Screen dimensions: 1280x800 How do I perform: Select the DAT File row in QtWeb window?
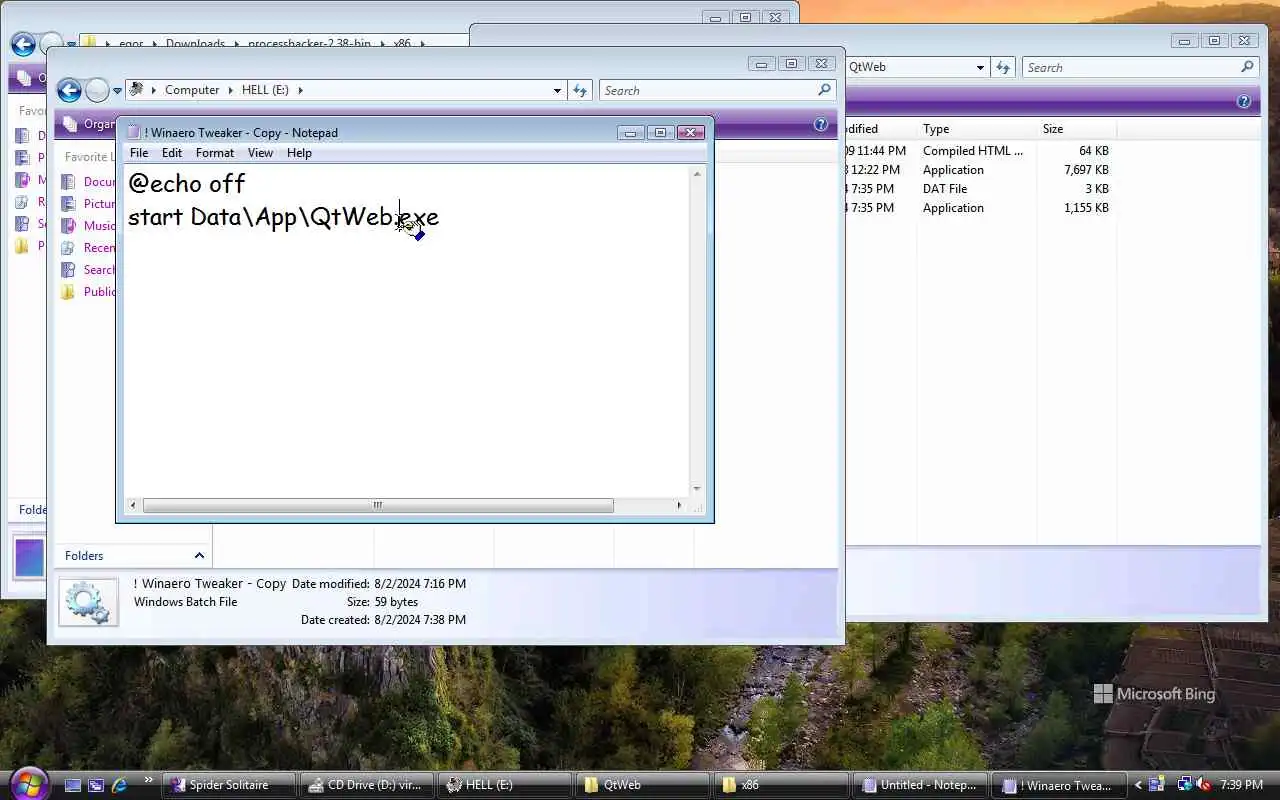[x=980, y=189]
